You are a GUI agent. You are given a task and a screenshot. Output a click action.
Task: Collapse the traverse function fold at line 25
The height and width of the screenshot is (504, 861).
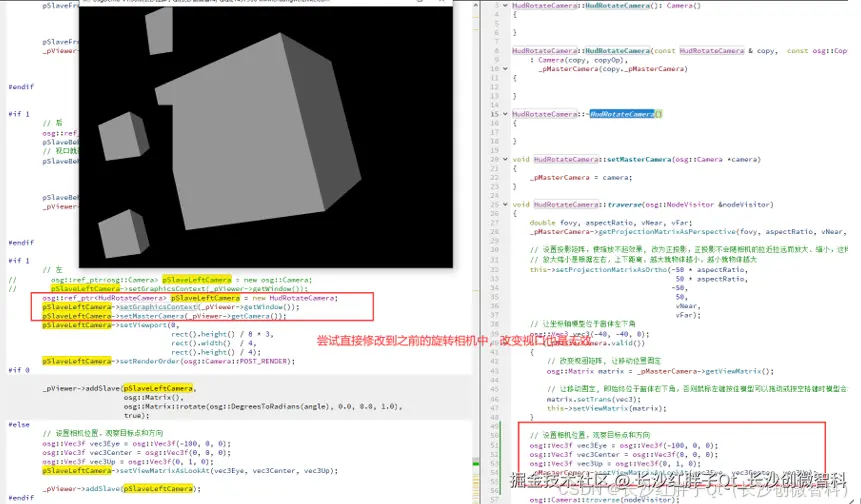coord(505,204)
